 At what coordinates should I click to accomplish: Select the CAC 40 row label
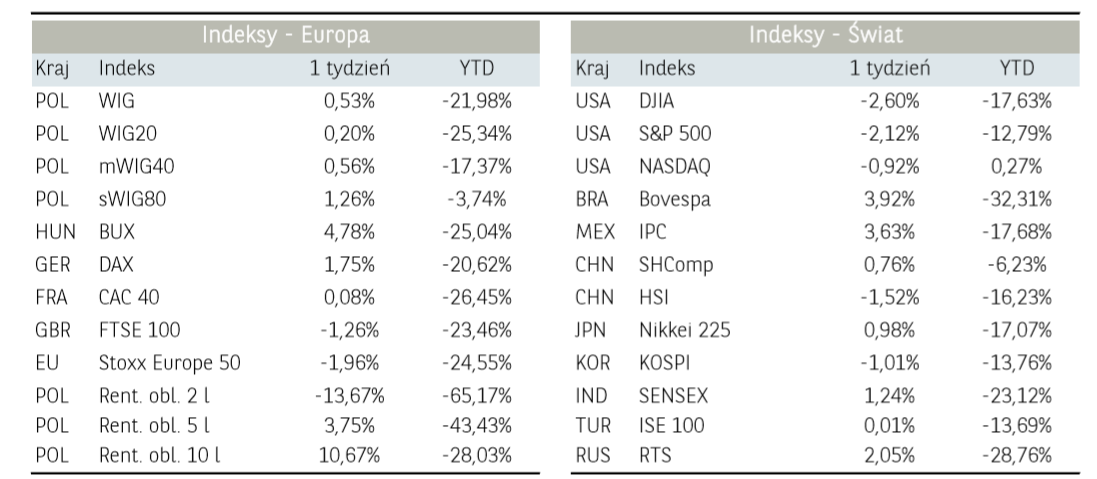coord(128,295)
